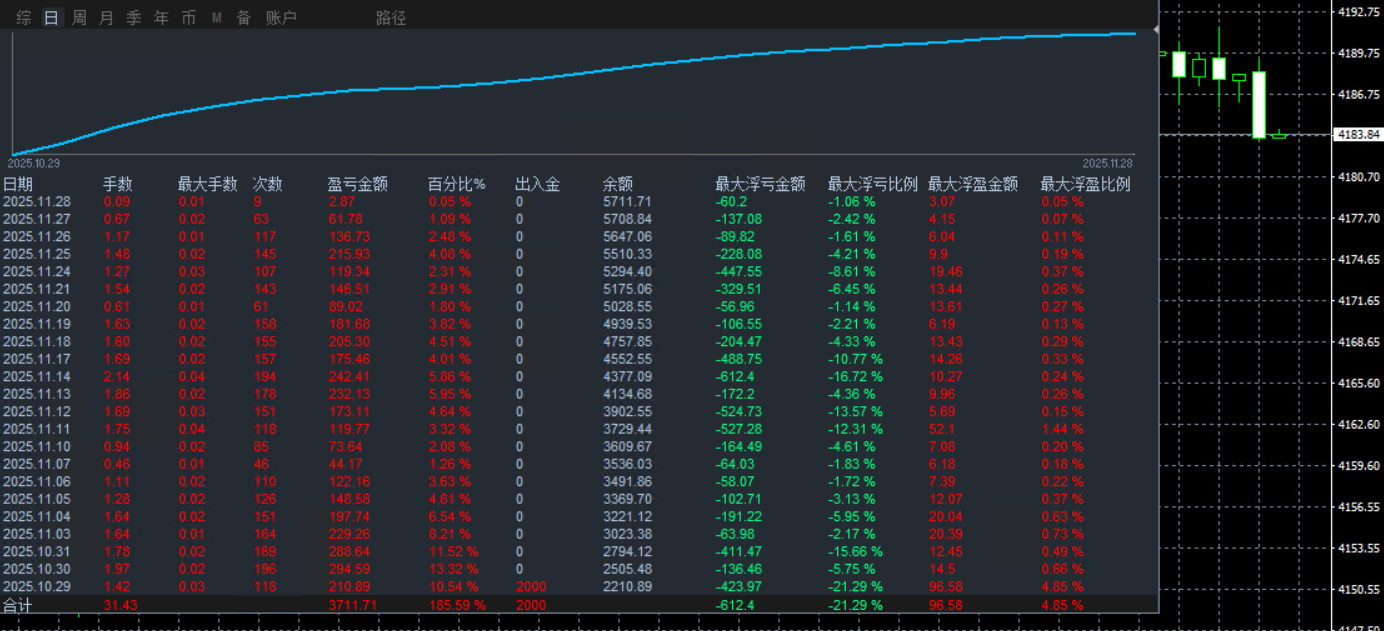Click the 合计 total row label
Screen dimensions: 1384x631
pos(18,605)
